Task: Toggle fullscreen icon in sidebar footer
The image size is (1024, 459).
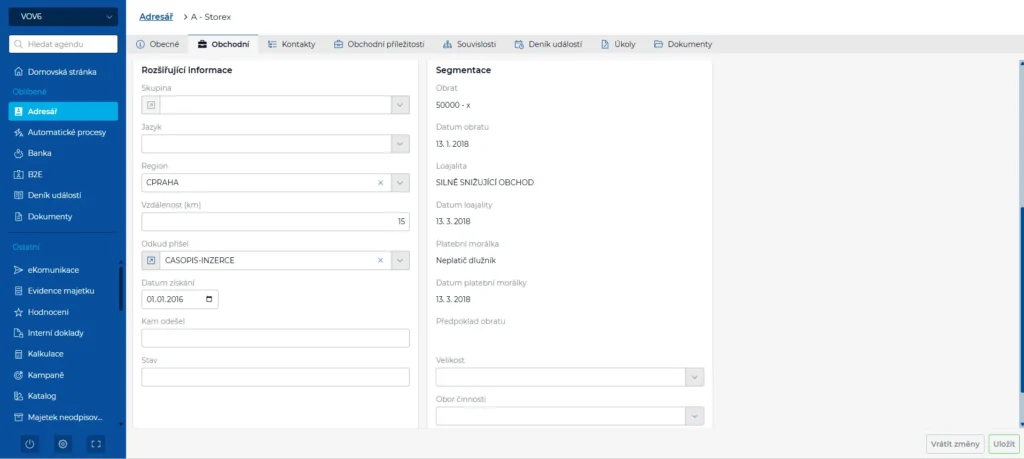Action: (96, 443)
